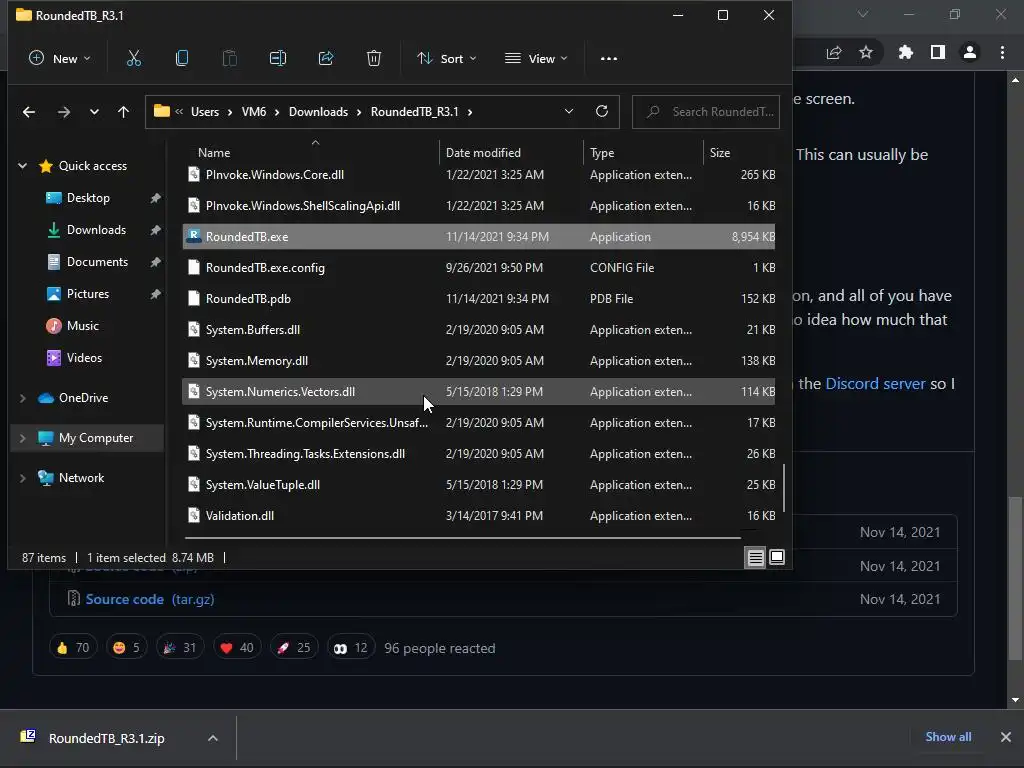Click the Copy icon in the toolbar
Viewport: 1024px width, 768px height.
182,59
